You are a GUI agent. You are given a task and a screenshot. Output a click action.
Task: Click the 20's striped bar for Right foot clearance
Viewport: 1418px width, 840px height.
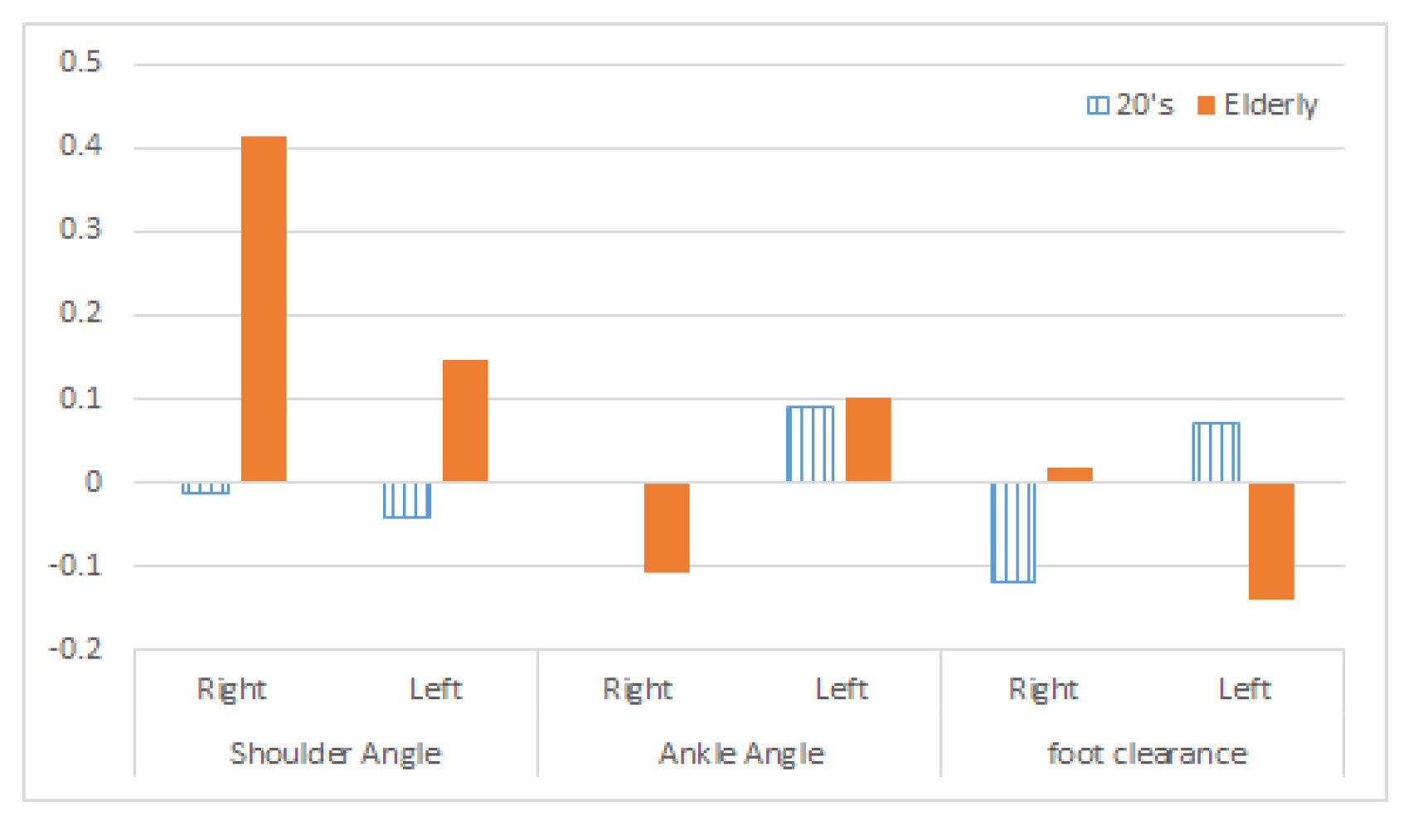[x=1013, y=532]
